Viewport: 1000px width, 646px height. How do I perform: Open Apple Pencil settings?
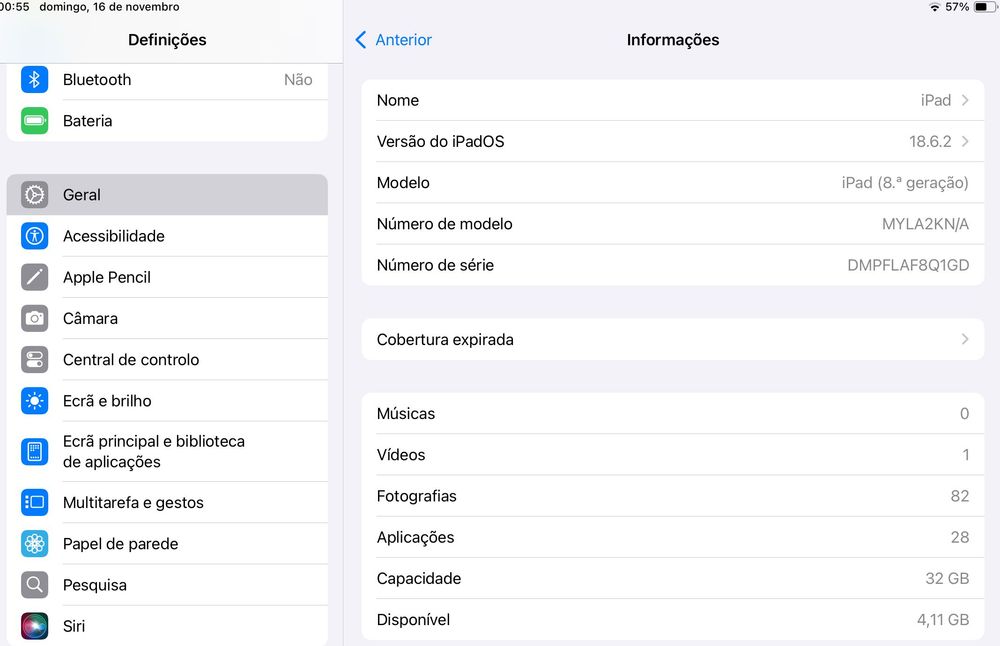click(167, 277)
